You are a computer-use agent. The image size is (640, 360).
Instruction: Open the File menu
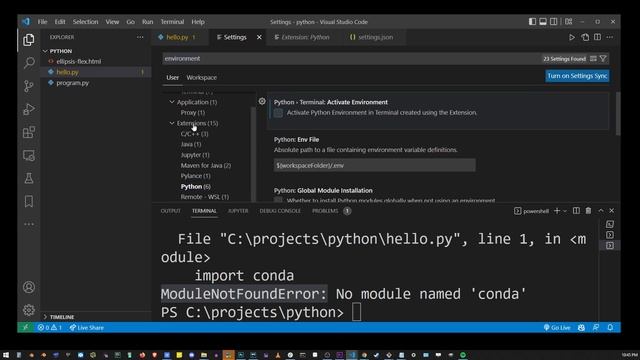click(42, 22)
